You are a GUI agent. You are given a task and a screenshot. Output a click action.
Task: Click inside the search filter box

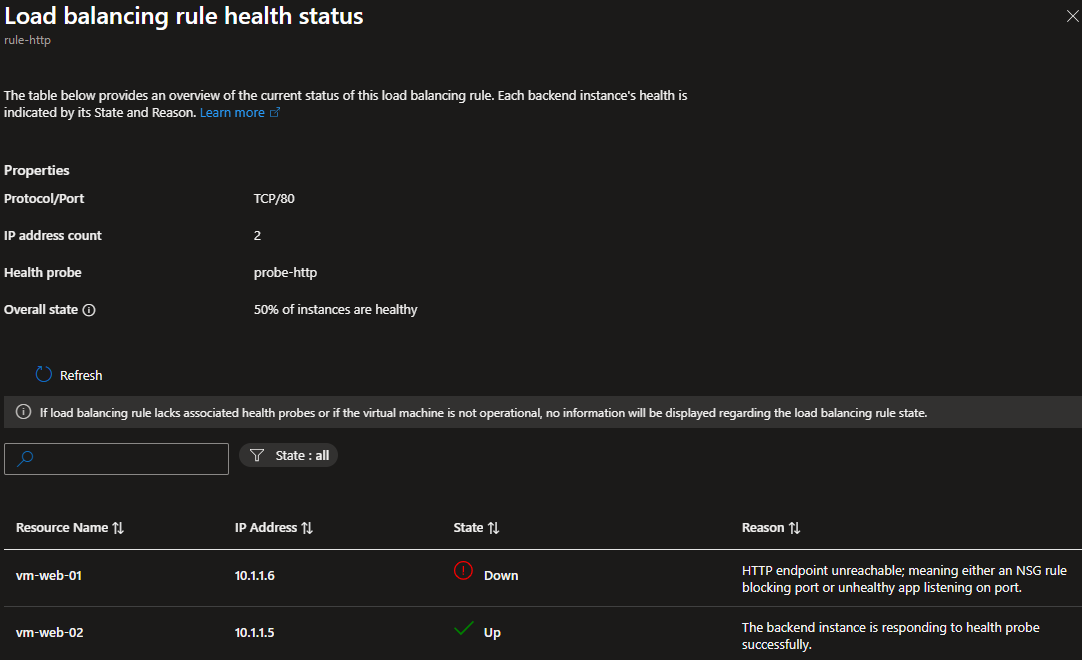tap(116, 458)
